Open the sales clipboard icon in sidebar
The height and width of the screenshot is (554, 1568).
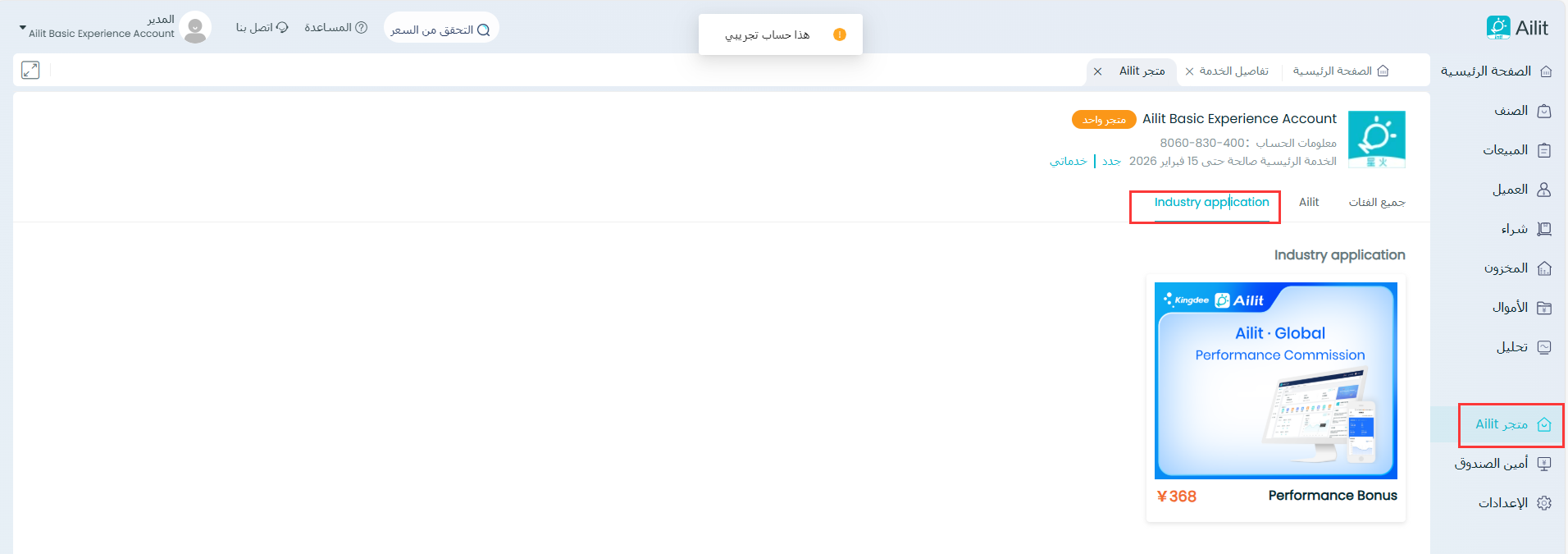coord(1544,150)
